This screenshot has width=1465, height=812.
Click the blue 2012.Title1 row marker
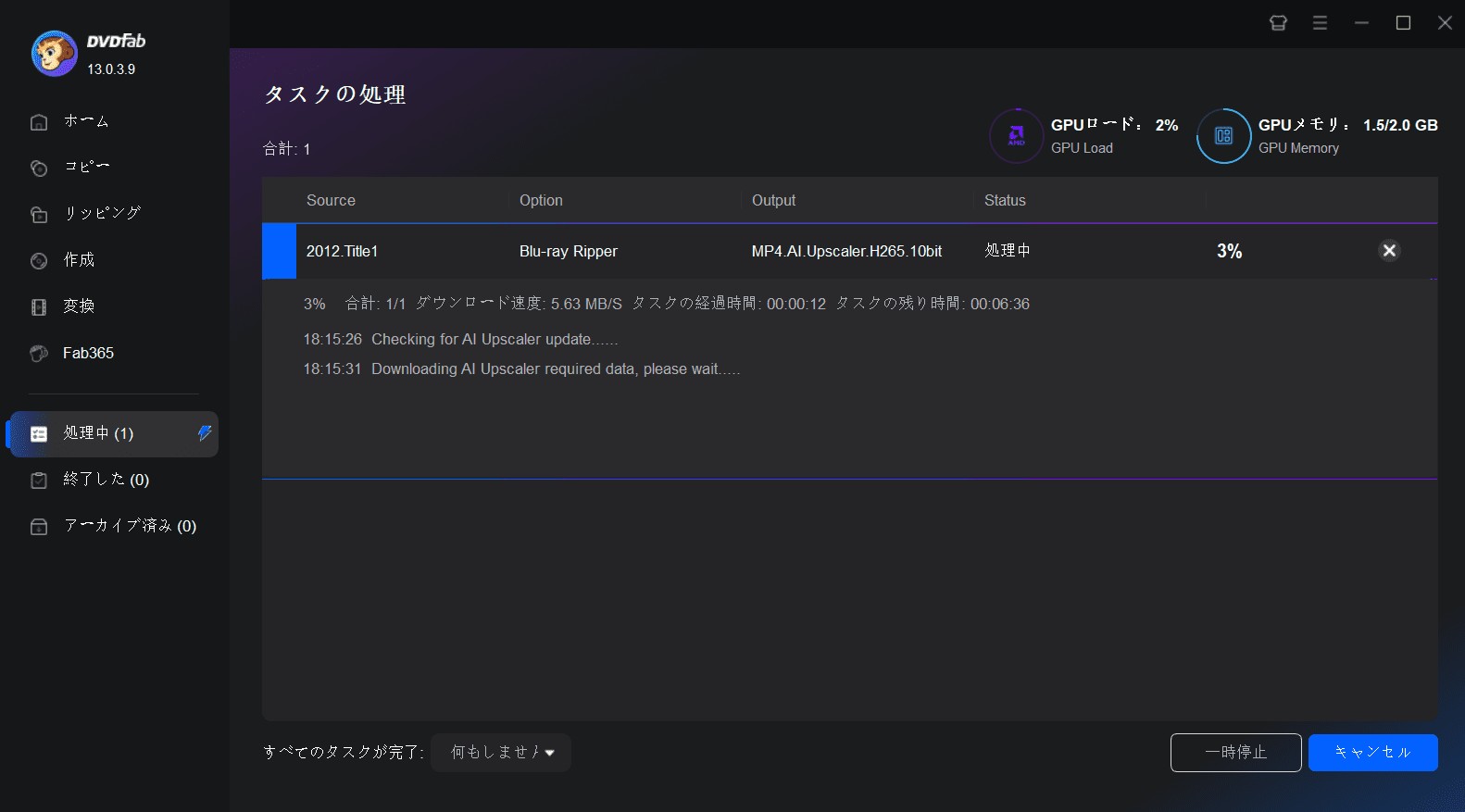[279, 251]
